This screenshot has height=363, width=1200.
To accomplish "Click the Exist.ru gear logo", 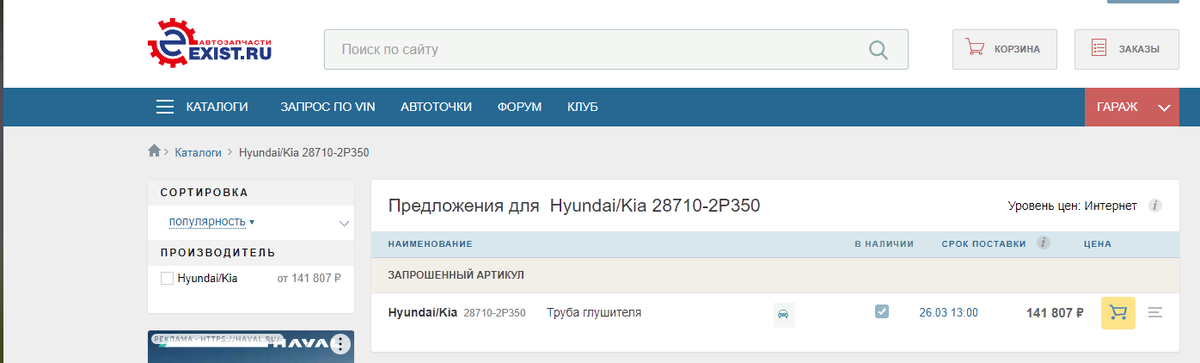I will (210, 47).
